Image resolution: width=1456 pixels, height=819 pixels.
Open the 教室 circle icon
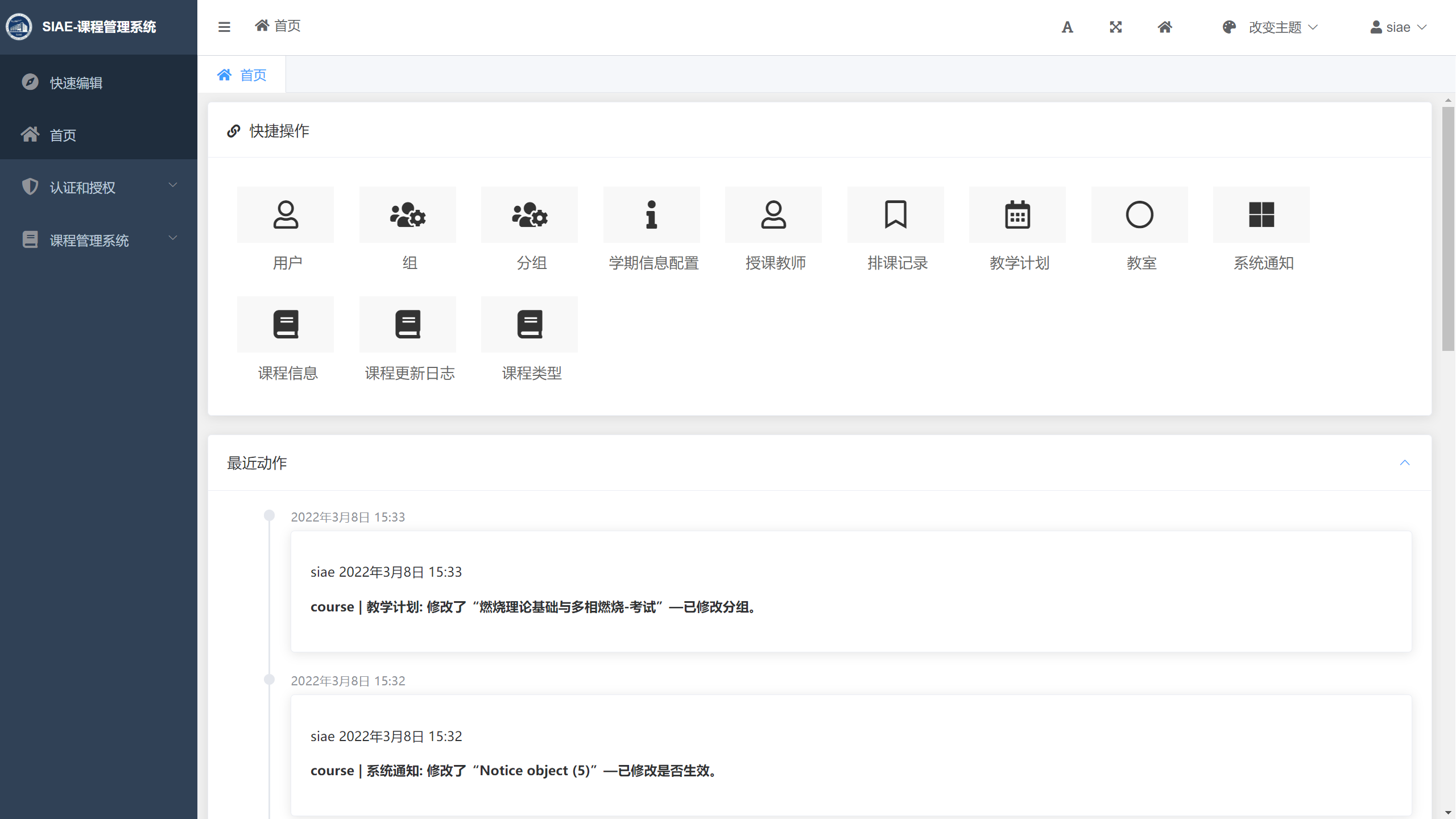point(1140,214)
